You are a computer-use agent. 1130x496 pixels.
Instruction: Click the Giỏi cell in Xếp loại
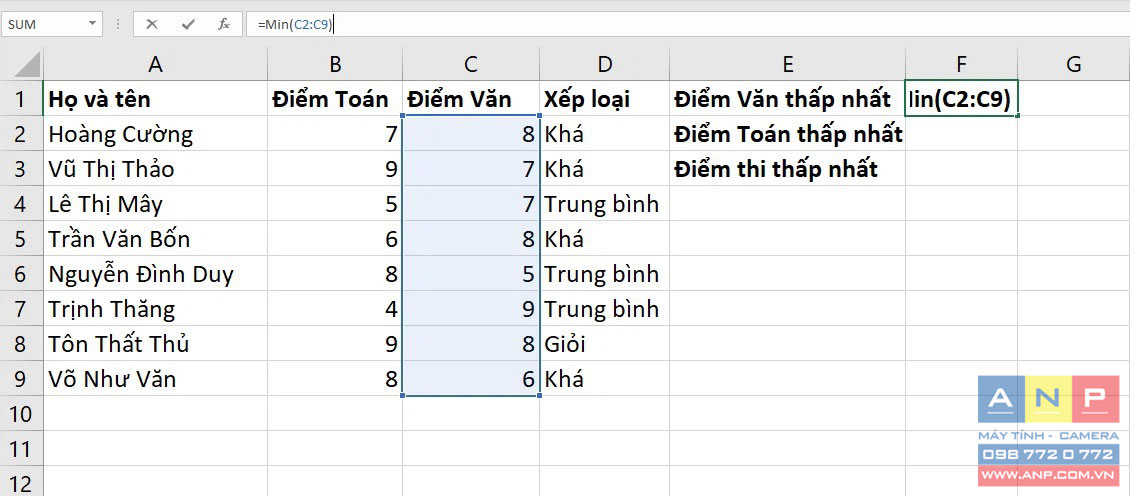tap(565, 344)
